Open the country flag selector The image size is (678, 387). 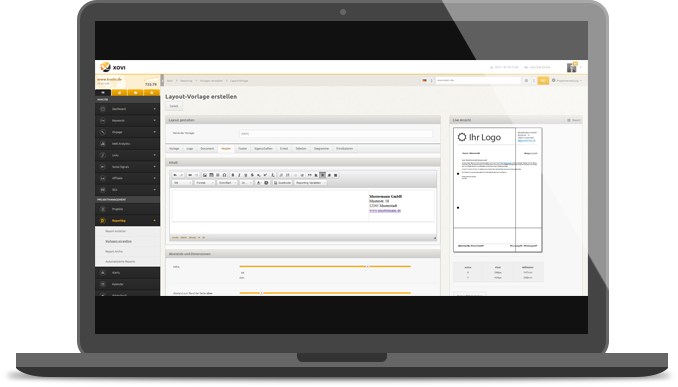[427, 80]
